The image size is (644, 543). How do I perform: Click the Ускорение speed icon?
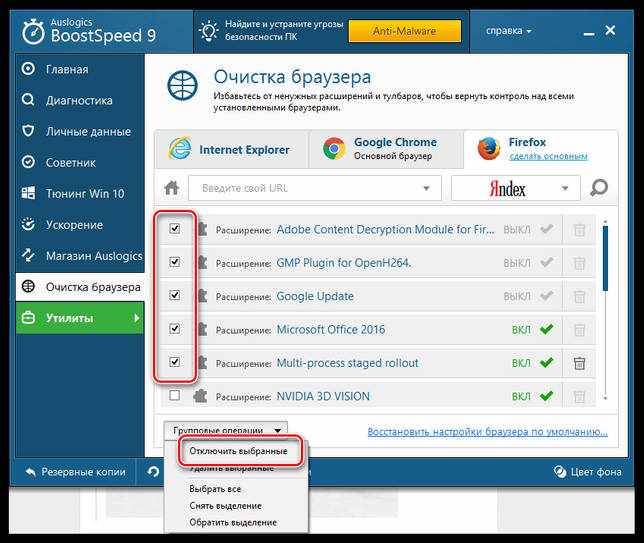pyautogui.click(x=28, y=224)
